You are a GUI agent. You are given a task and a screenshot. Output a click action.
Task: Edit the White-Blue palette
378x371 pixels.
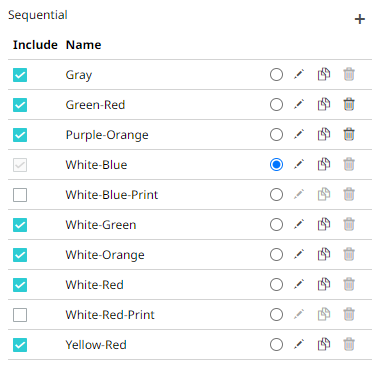[x=299, y=164]
